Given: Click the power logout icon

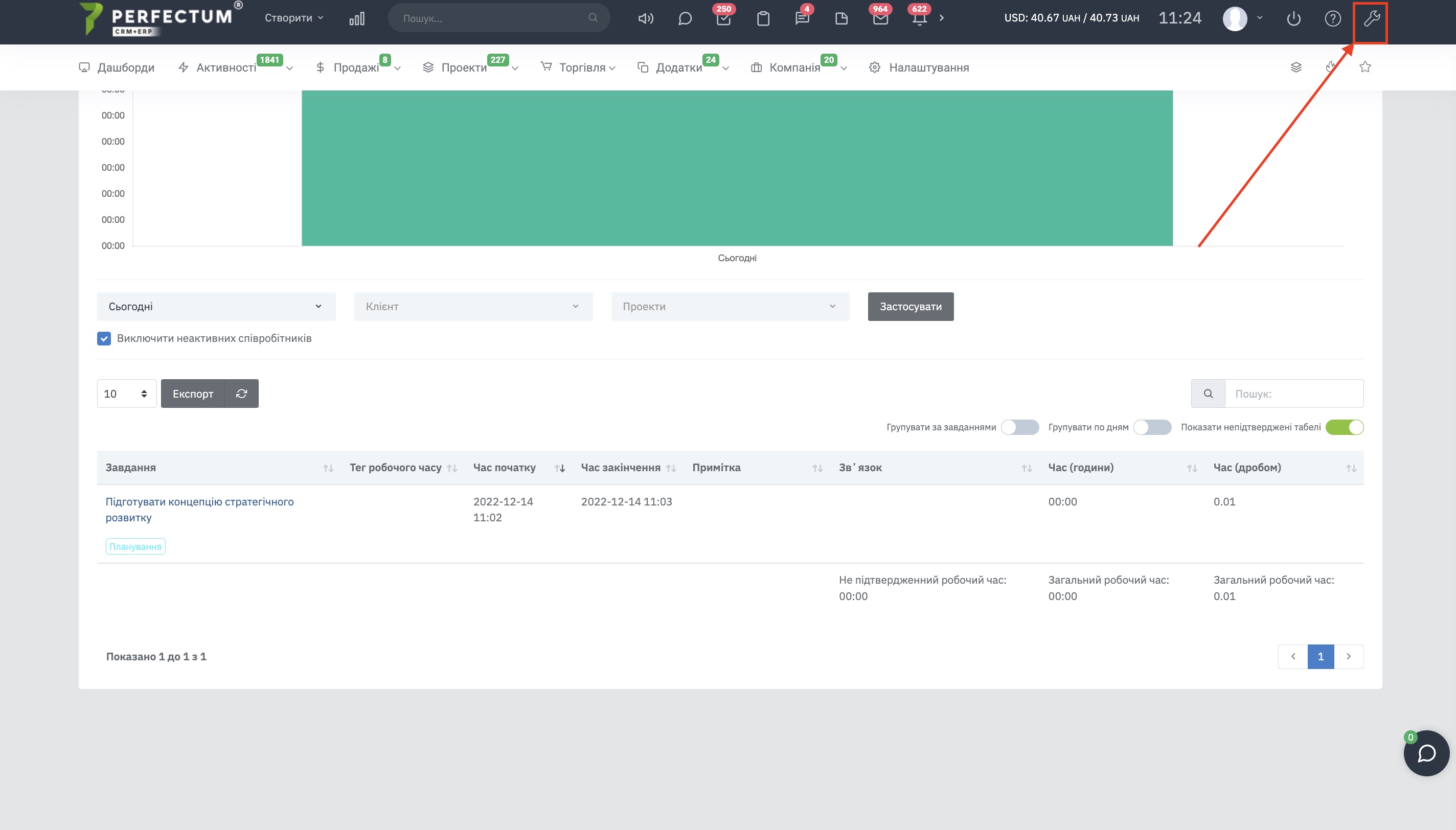Looking at the screenshot, I should click(1293, 19).
